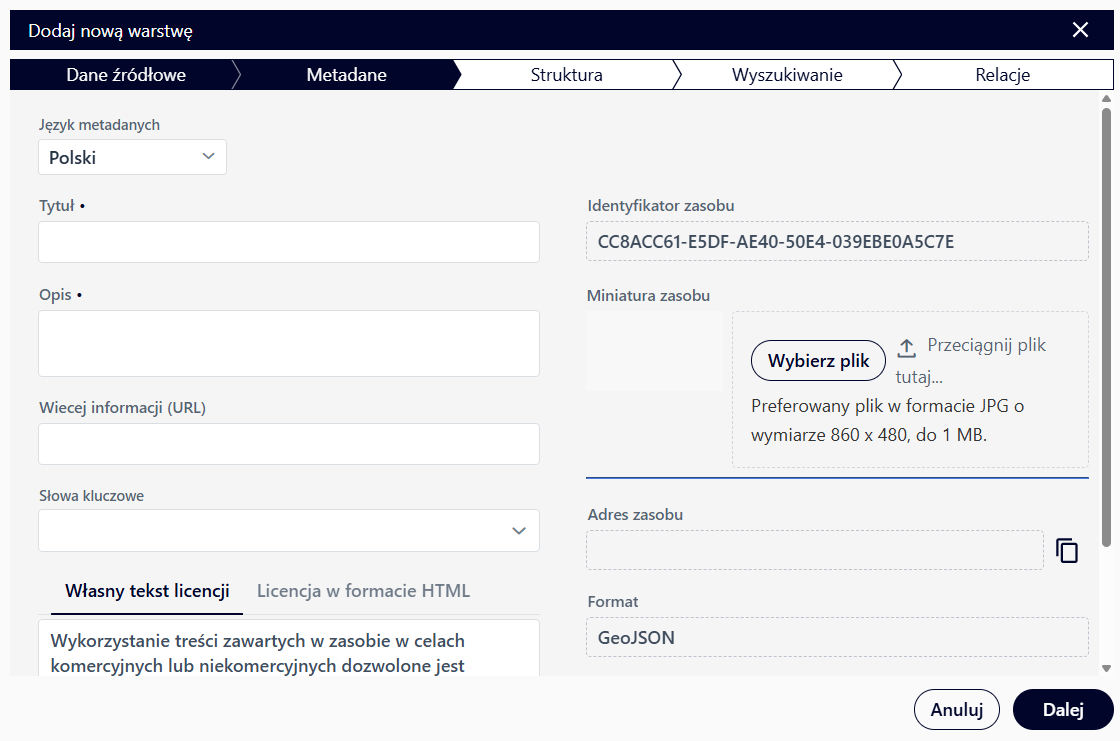
Task: Open the Język metadanych language dropdown
Action: [x=132, y=157]
